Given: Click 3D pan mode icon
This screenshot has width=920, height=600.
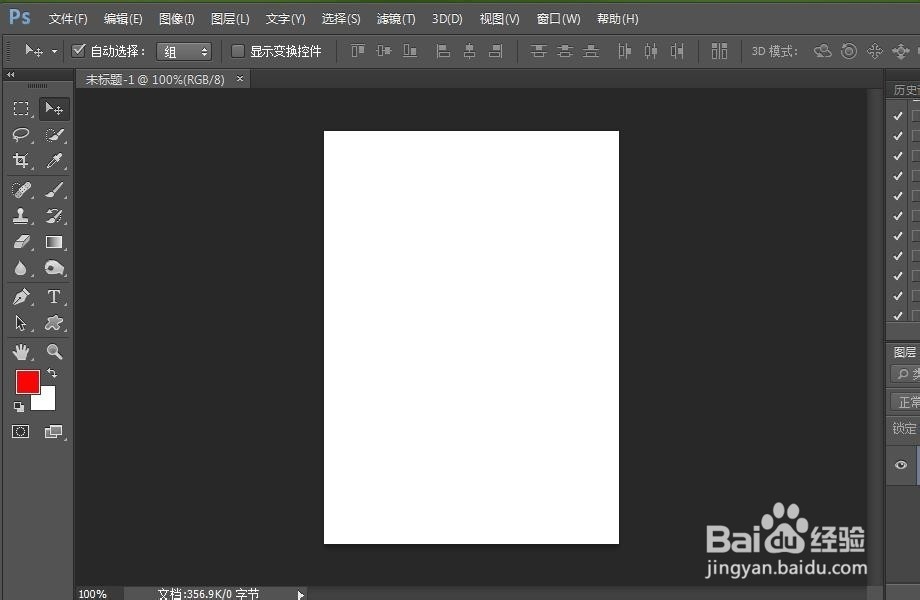Looking at the screenshot, I should [875, 51].
